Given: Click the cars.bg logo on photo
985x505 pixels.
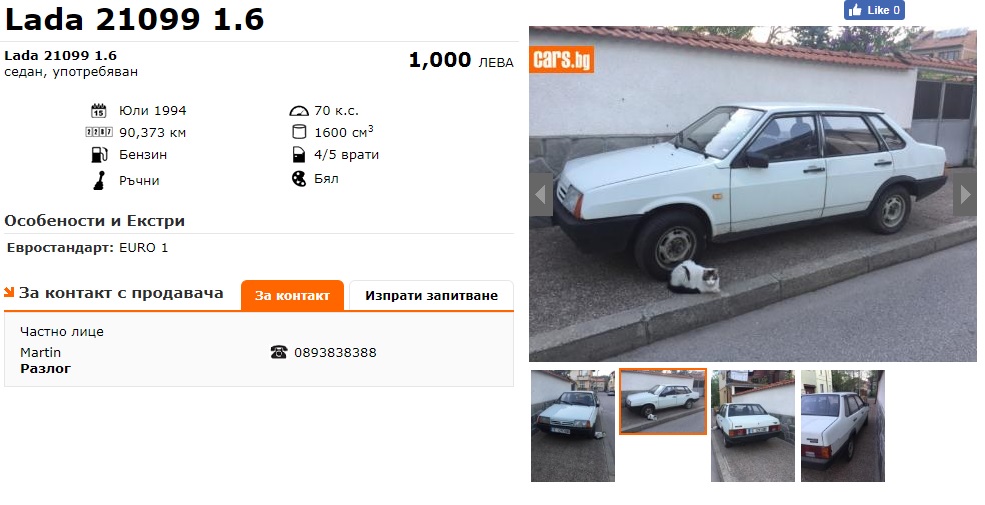Looking at the screenshot, I should tap(562, 60).
